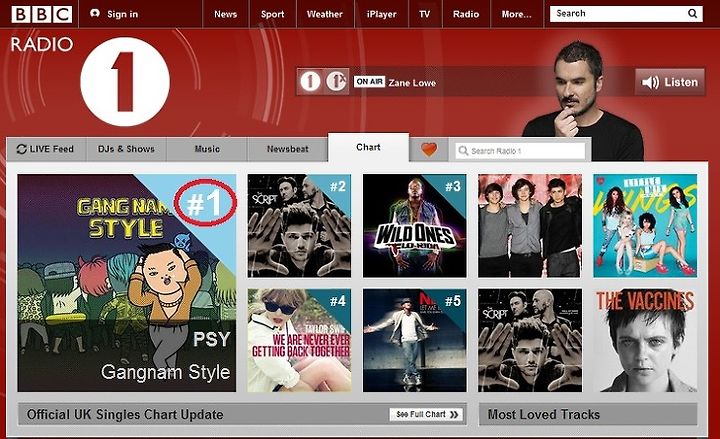Click the speaker icon on Listen button

650,82
